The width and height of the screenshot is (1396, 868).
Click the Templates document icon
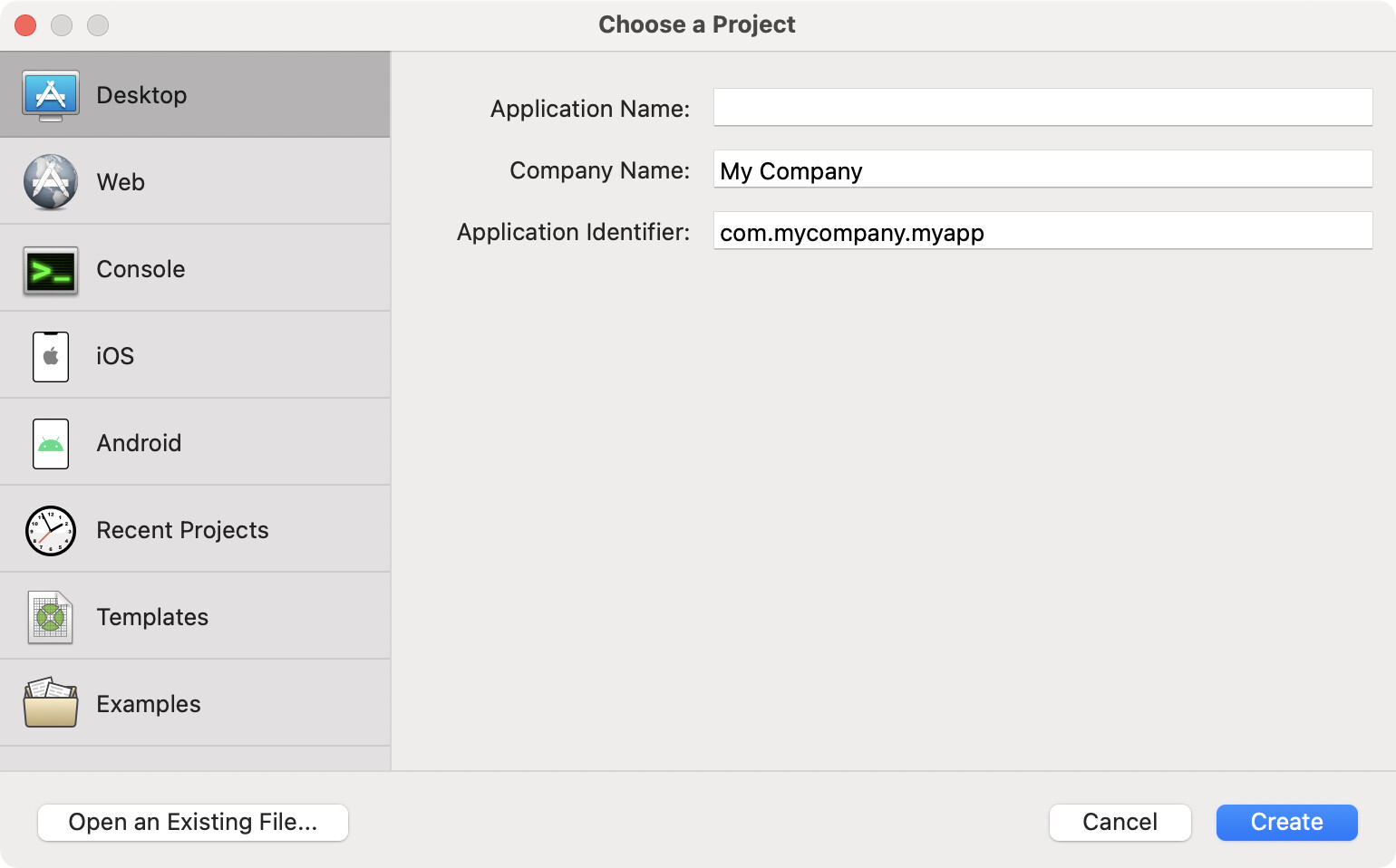click(x=51, y=617)
